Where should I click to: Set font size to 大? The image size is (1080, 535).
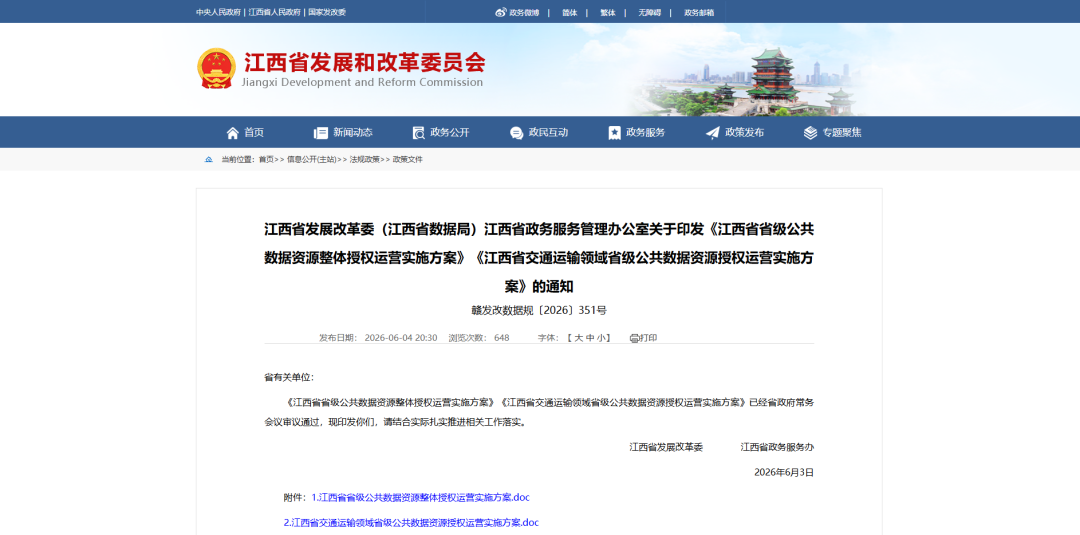tap(579, 338)
